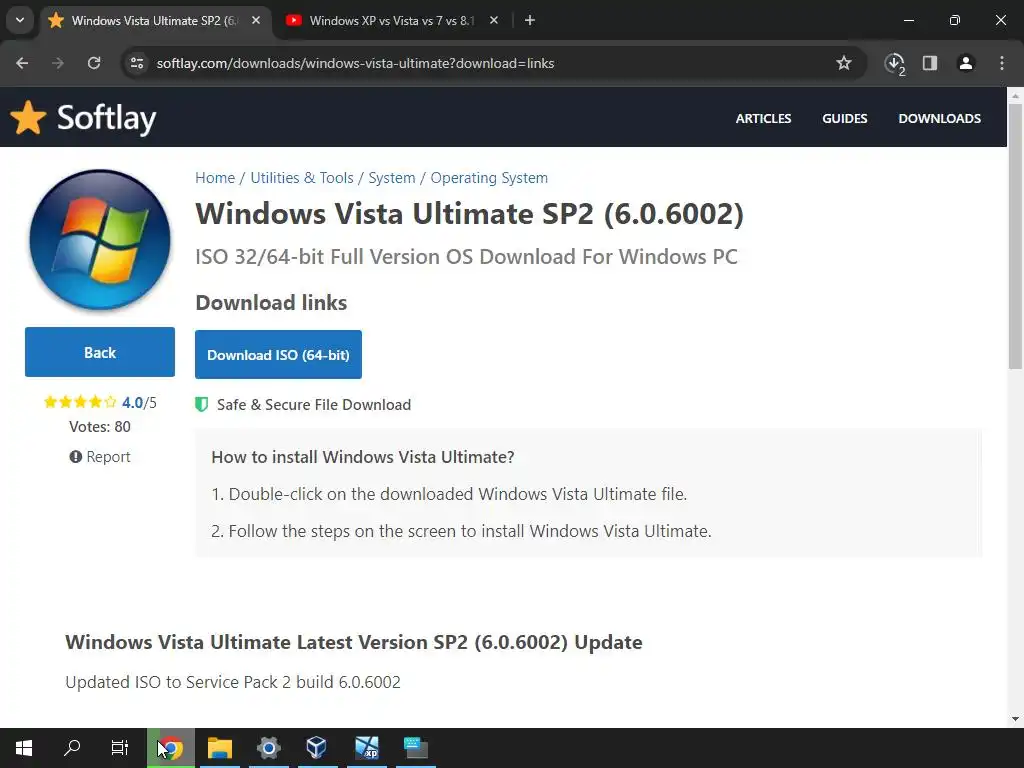Open the XP virtual machine taskbar icon
1024x768 pixels.
click(x=366, y=748)
